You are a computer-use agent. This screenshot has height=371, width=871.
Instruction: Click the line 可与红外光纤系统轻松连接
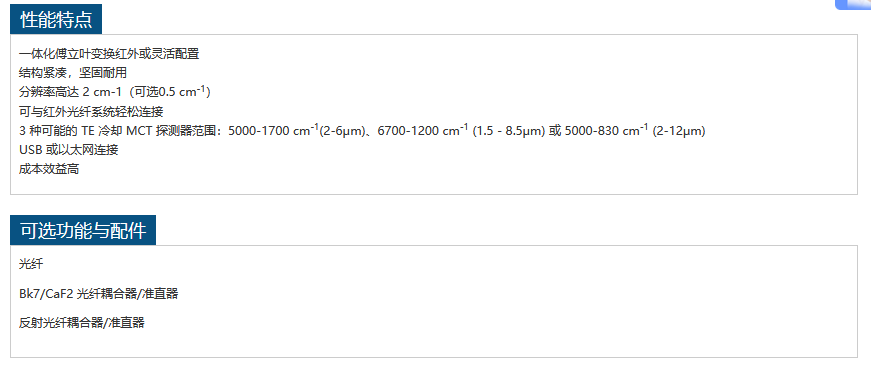(x=91, y=112)
